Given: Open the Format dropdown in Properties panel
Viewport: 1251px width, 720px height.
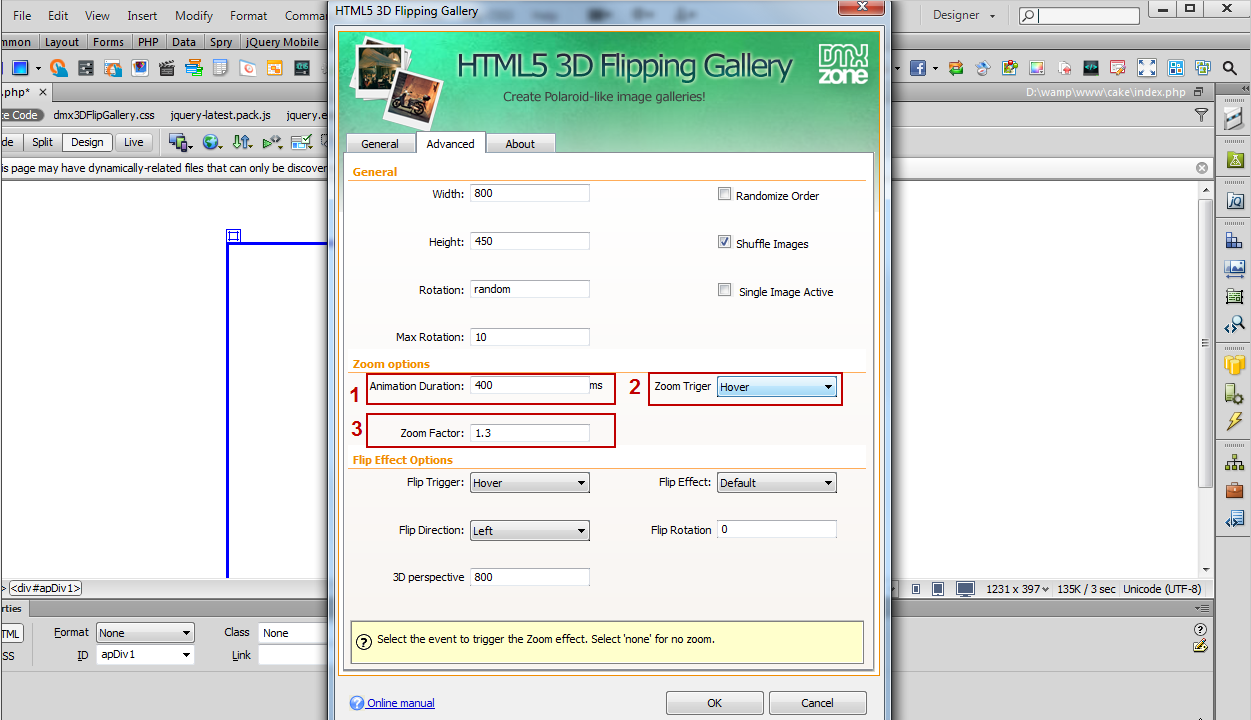Looking at the screenshot, I should click(x=145, y=633).
